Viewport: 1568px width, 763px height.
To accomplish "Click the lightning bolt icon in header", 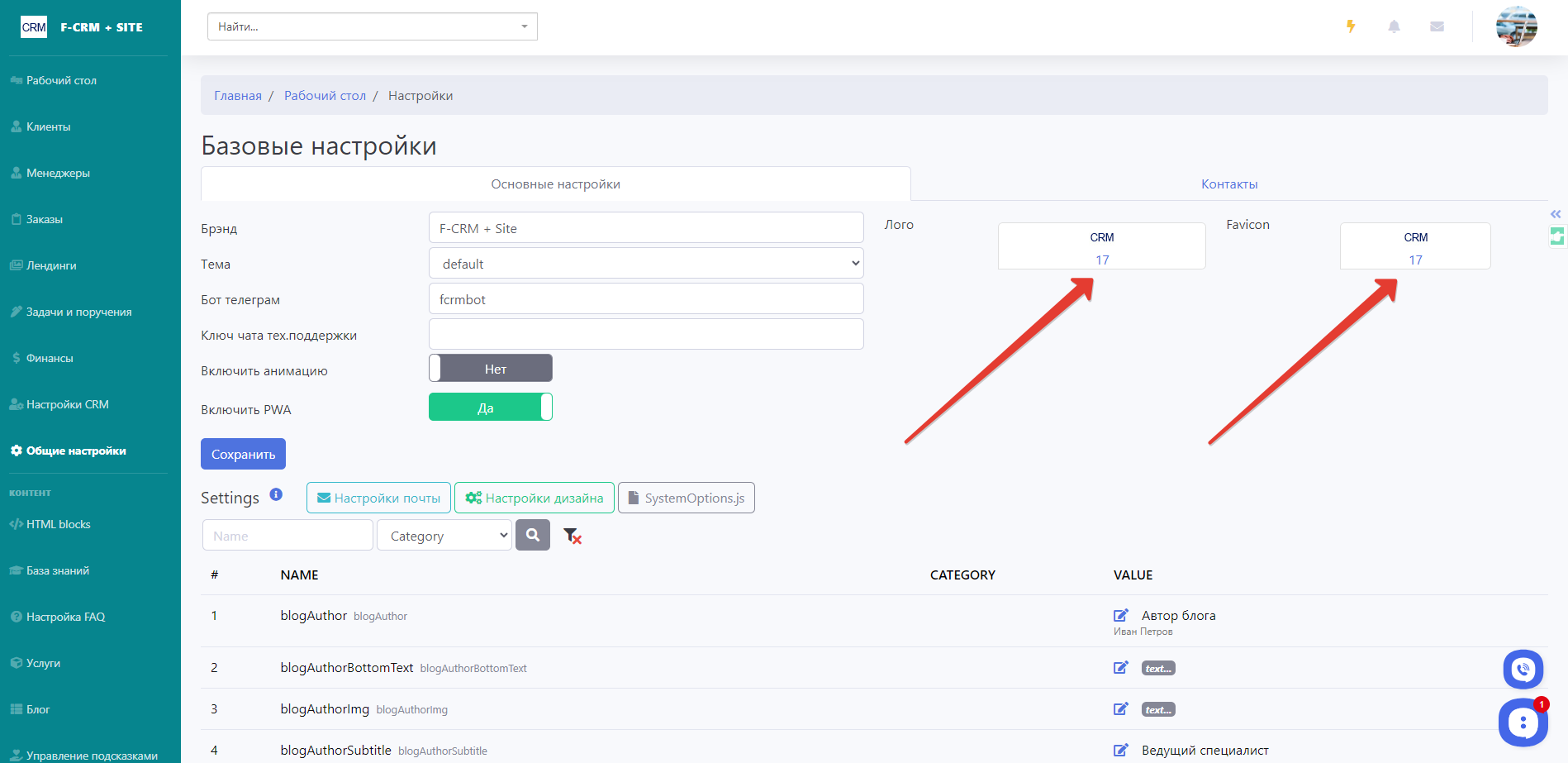I will [1351, 26].
